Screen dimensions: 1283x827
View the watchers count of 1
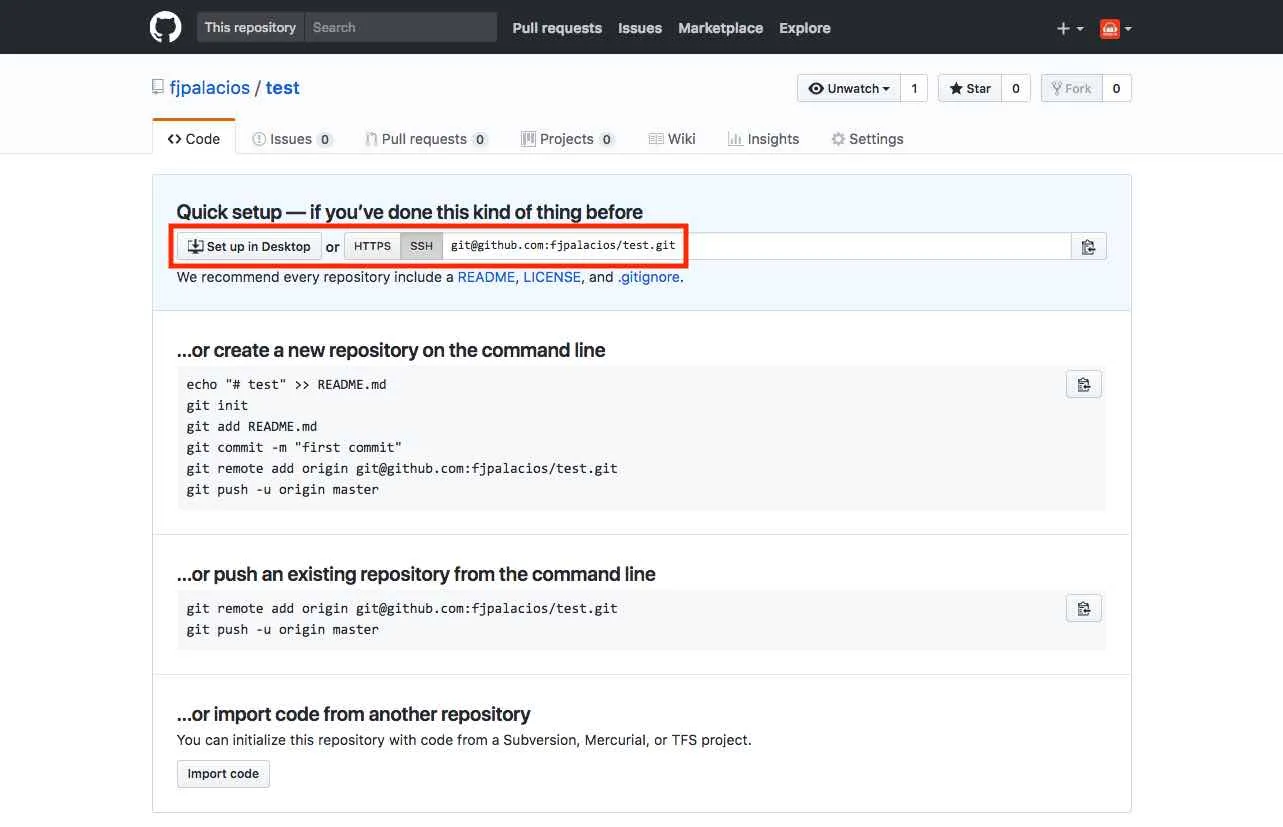tap(914, 88)
